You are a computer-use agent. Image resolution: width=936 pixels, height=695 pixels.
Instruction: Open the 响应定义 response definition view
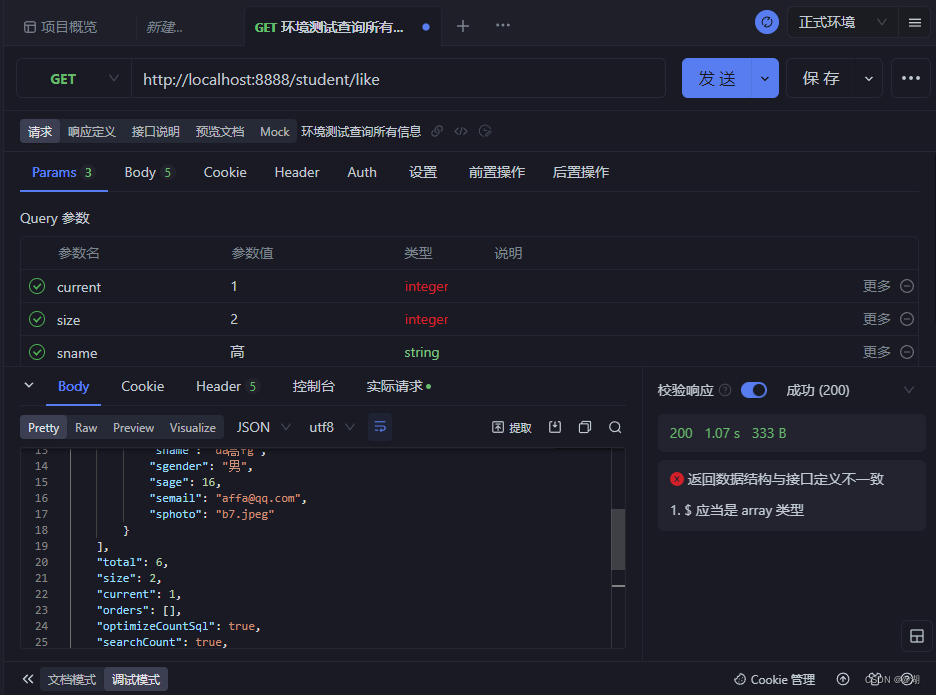pyautogui.click(x=91, y=131)
